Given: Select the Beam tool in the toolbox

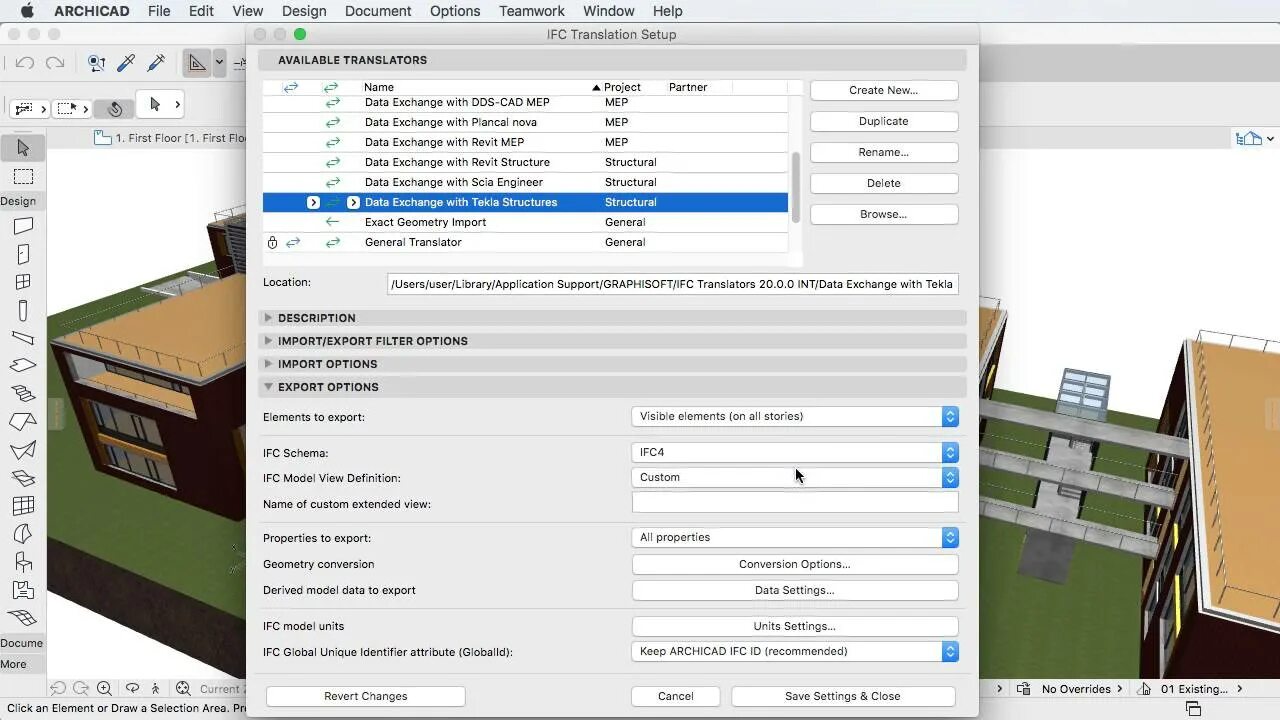Looking at the screenshot, I should tap(23, 338).
